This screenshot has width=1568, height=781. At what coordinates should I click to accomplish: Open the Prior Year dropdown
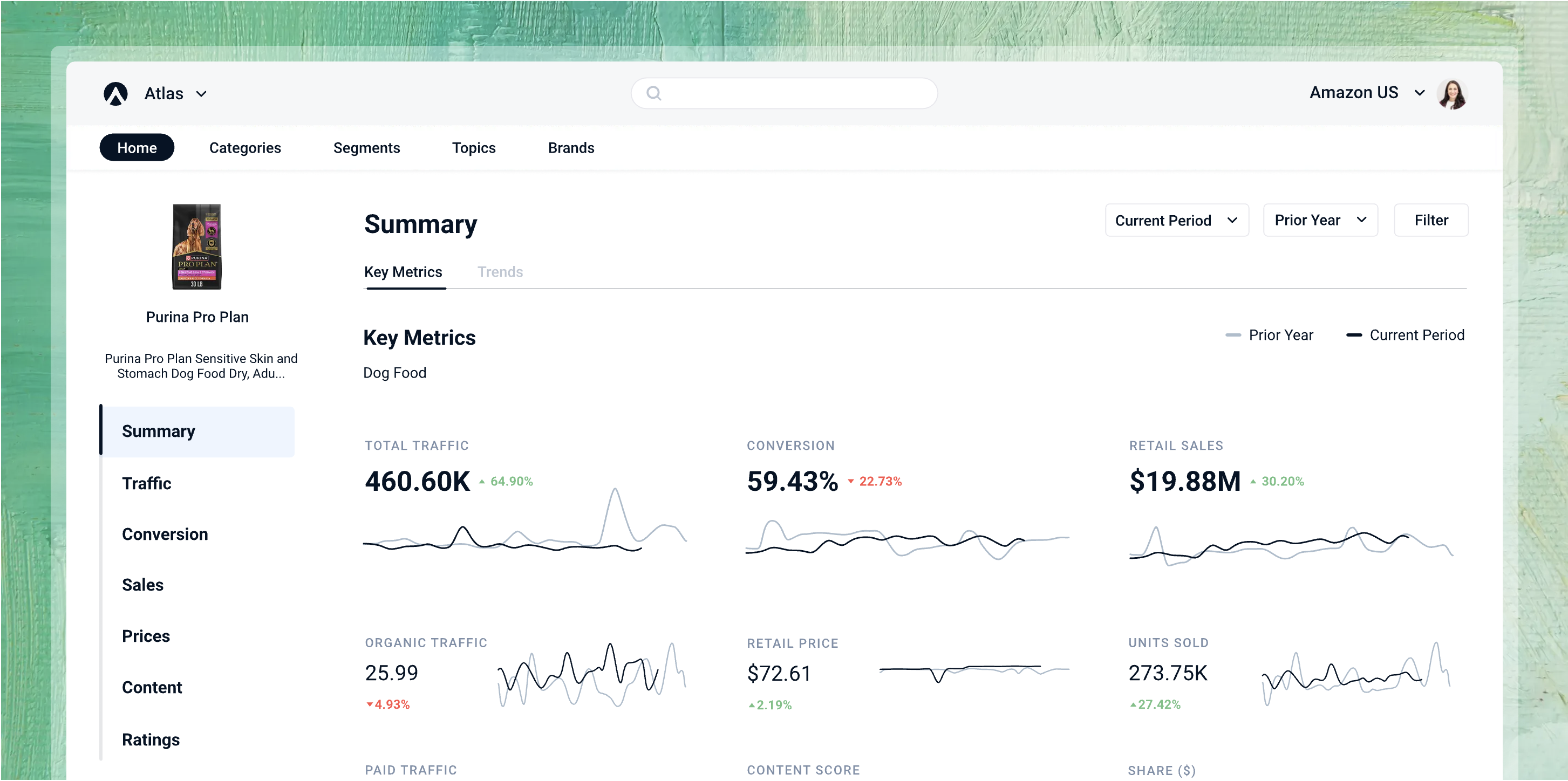(1320, 220)
